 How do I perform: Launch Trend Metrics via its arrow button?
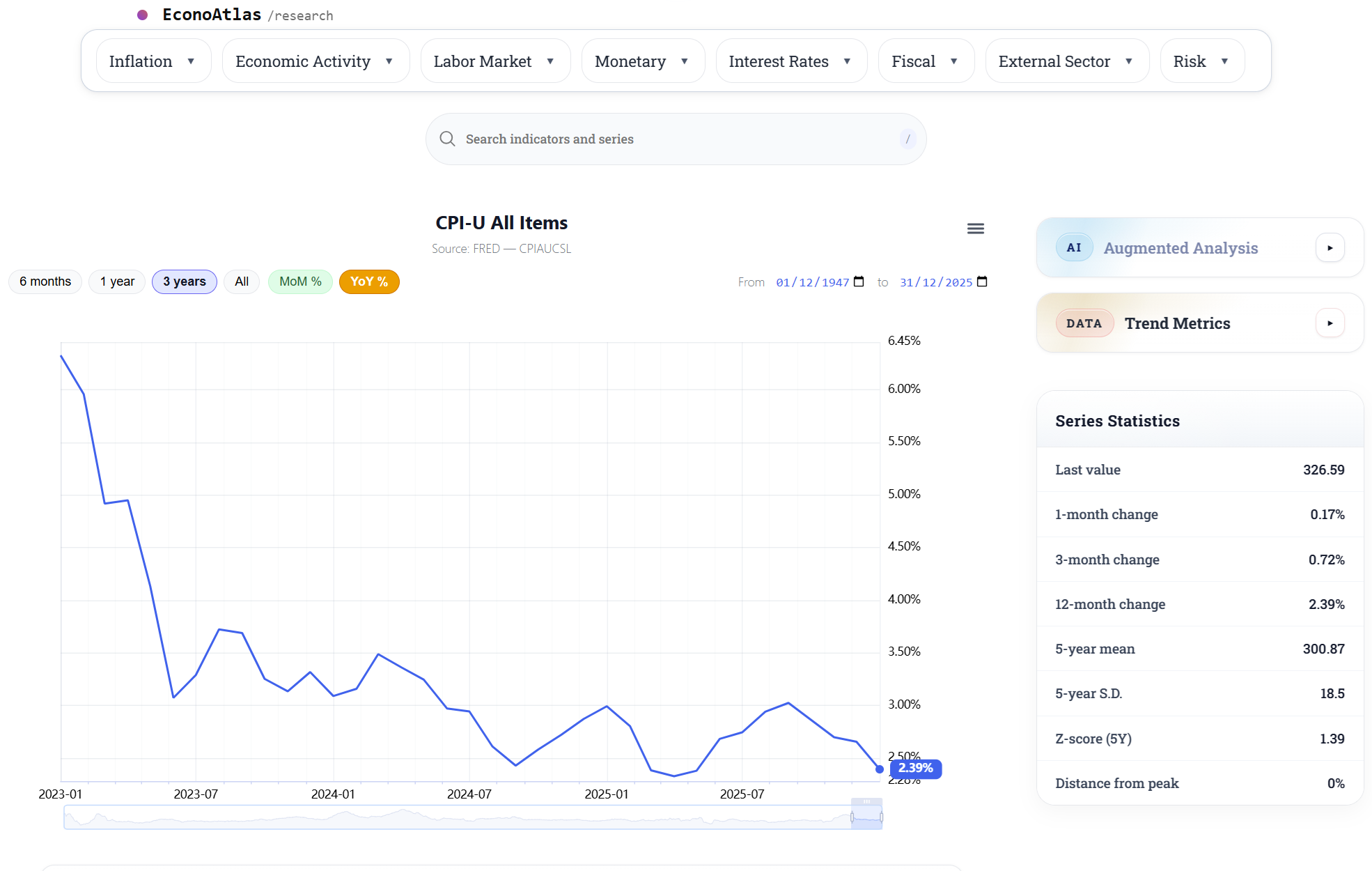tap(1330, 323)
